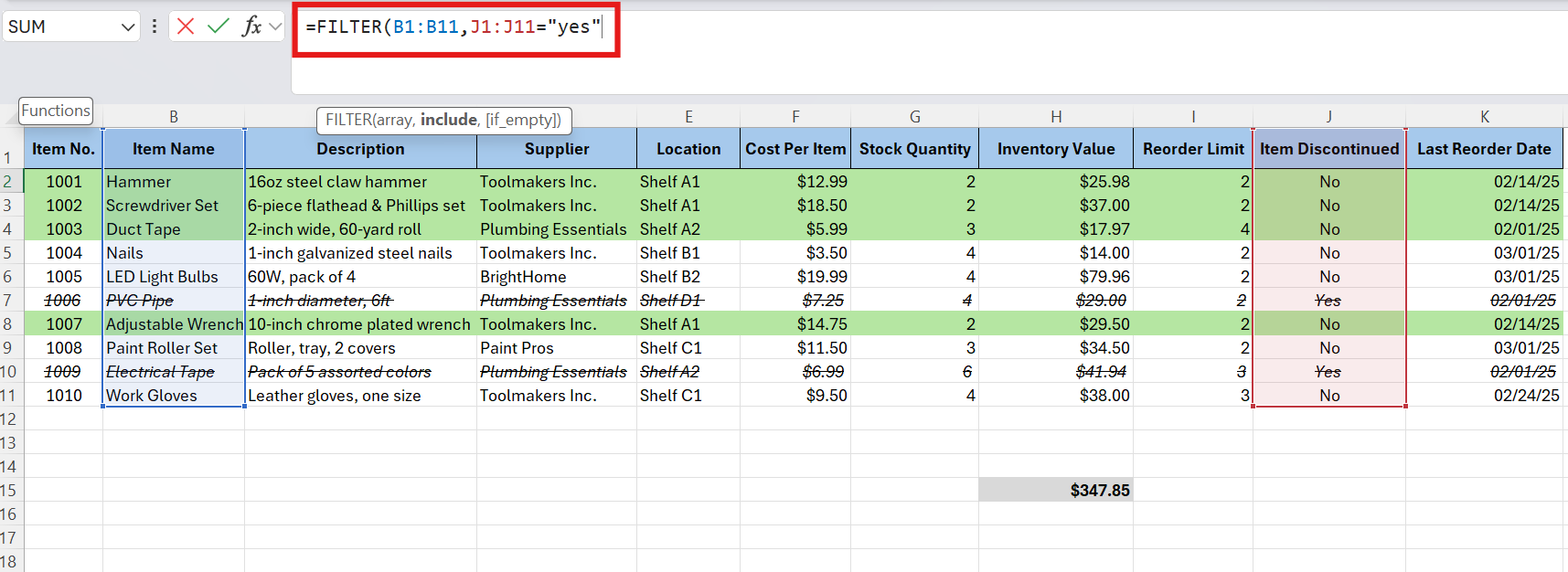The height and width of the screenshot is (572, 1568).
Task: Select the LED Light Bulbs cell
Action: pyautogui.click(x=174, y=277)
